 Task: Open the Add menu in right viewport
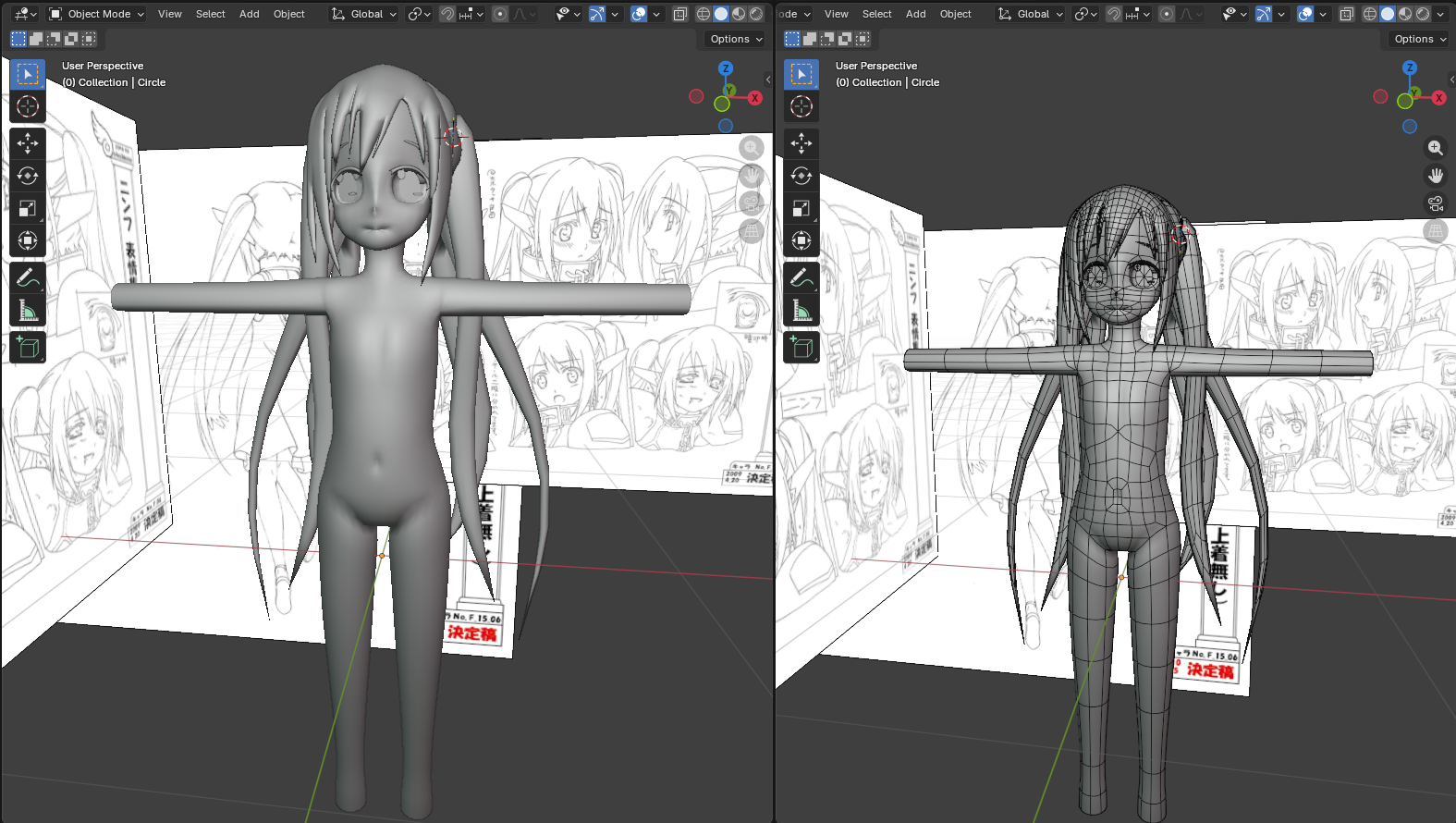tap(916, 14)
